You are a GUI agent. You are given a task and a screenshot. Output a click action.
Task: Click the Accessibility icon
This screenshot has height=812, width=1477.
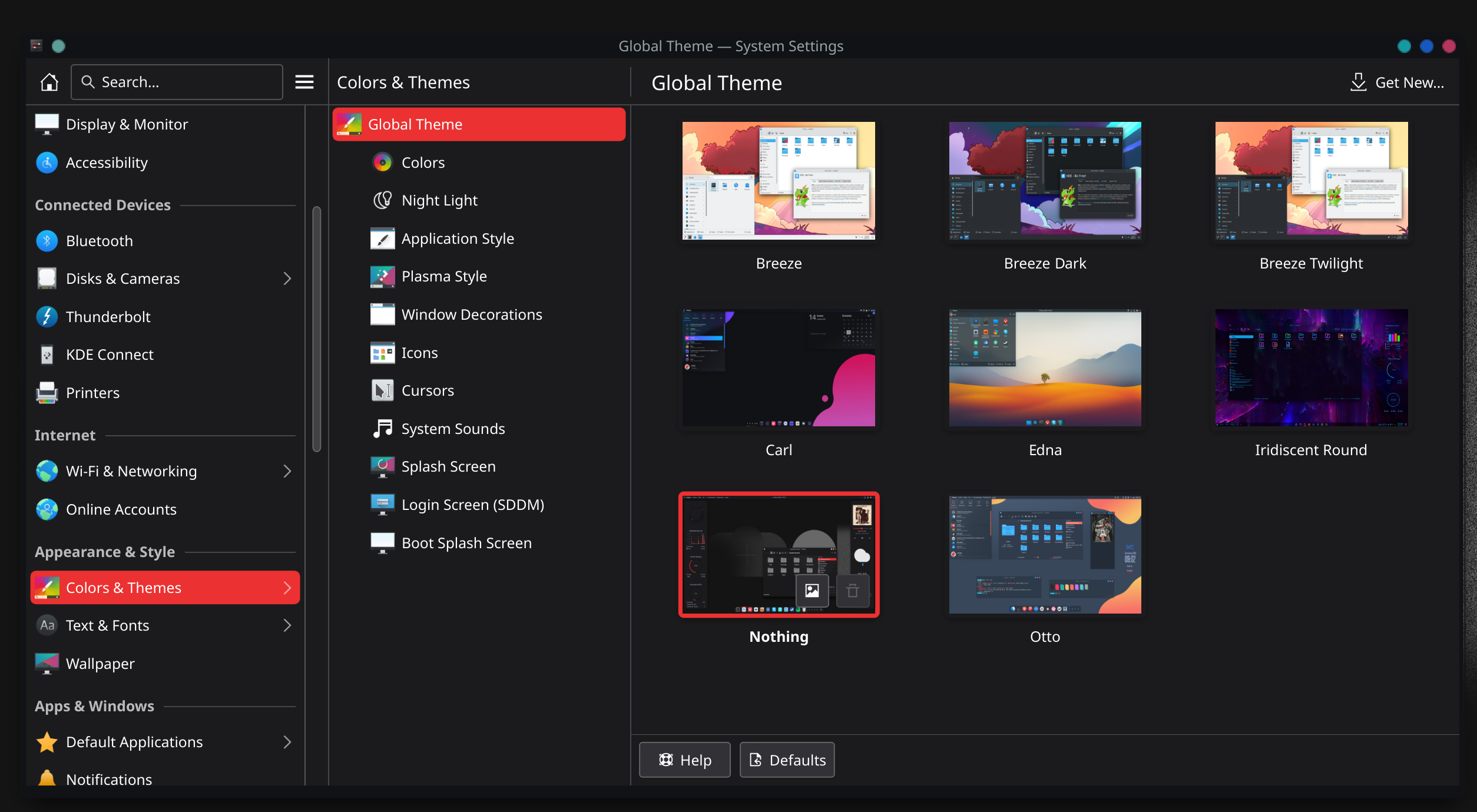pyautogui.click(x=47, y=163)
